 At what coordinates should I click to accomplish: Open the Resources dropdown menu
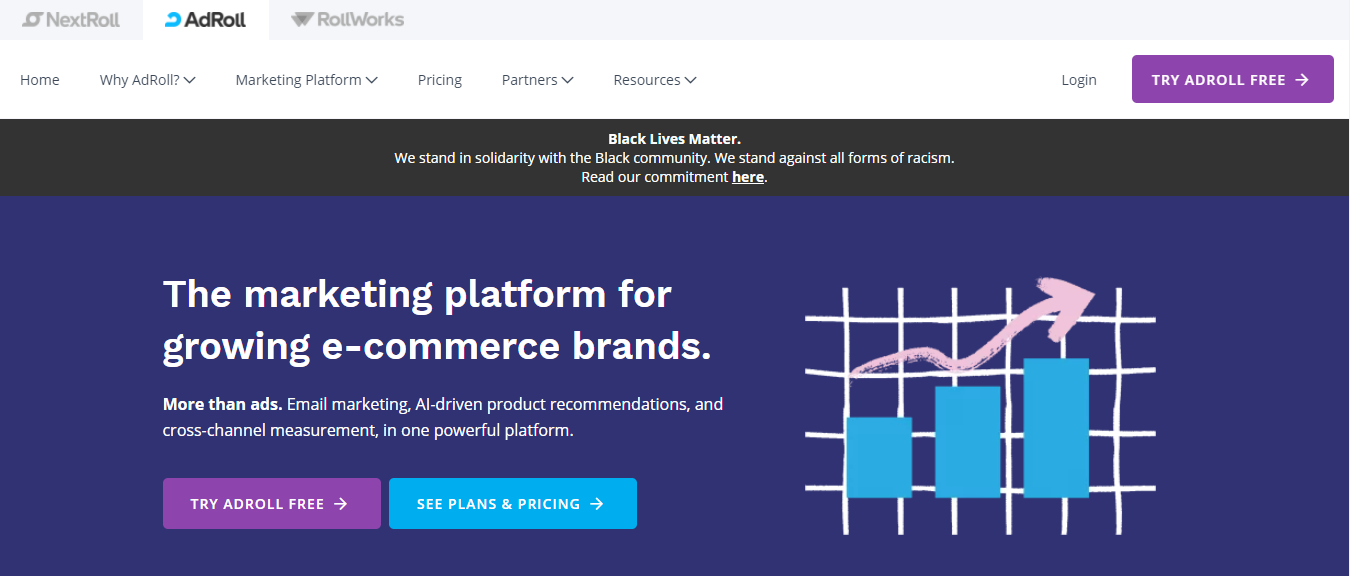(x=655, y=80)
